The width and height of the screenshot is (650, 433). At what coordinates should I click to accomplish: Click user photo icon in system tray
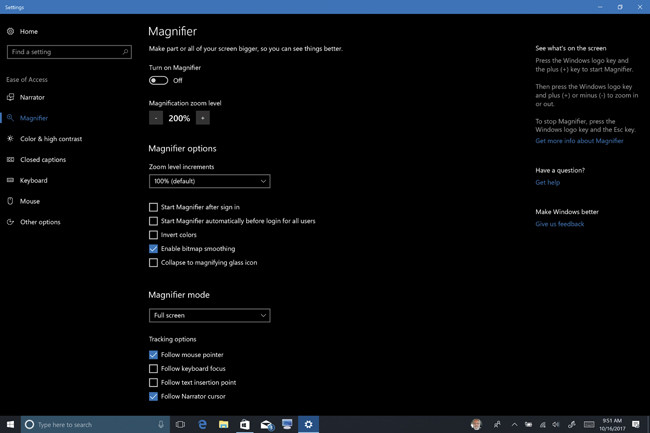pos(476,424)
